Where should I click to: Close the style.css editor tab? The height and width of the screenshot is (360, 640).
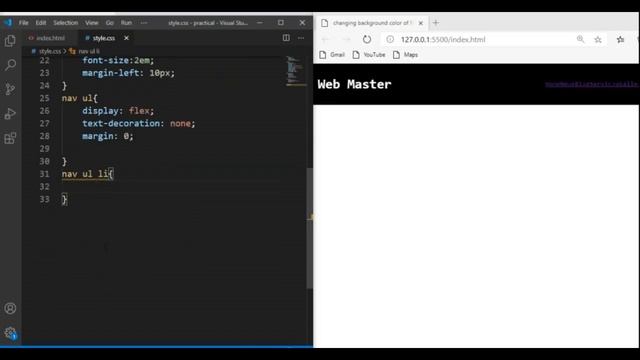click(127, 38)
